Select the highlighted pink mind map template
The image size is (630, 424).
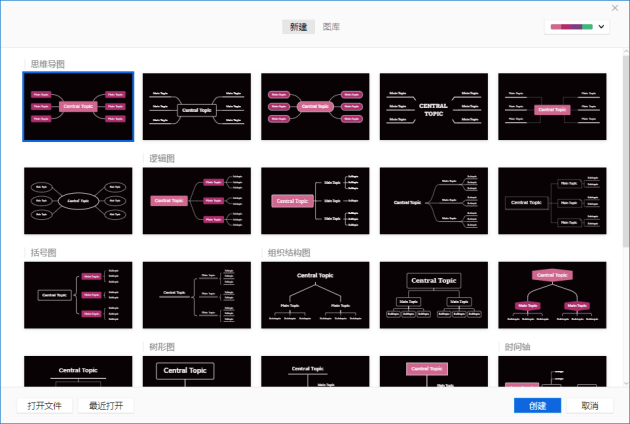coord(78,106)
